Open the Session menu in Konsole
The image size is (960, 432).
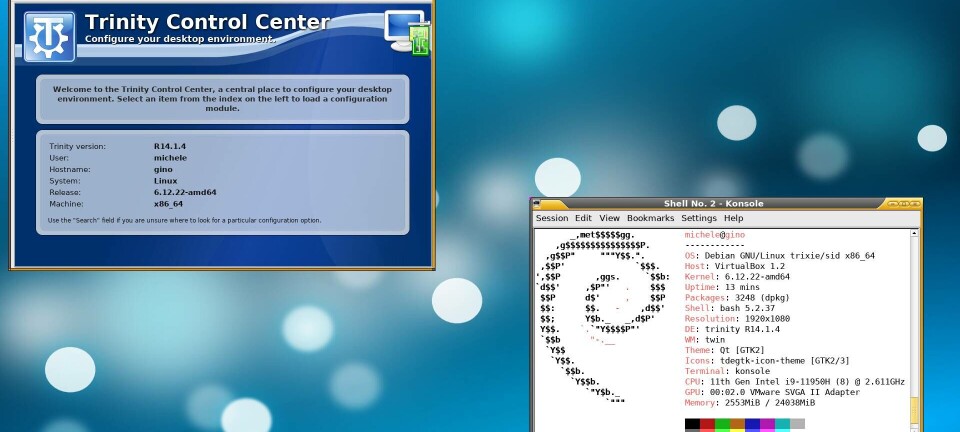(x=552, y=218)
